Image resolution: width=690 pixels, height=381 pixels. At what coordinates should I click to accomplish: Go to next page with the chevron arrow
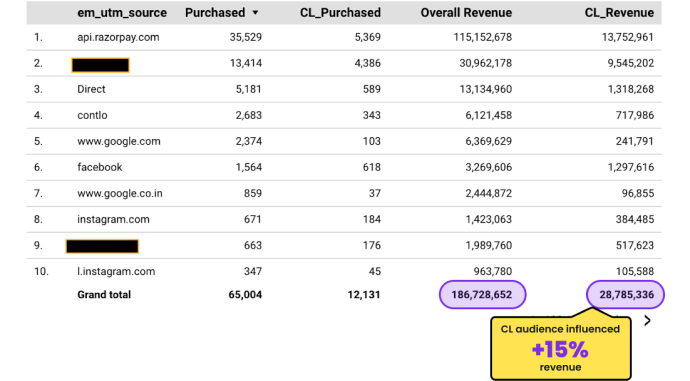pyautogui.click(x=647, y=321)
